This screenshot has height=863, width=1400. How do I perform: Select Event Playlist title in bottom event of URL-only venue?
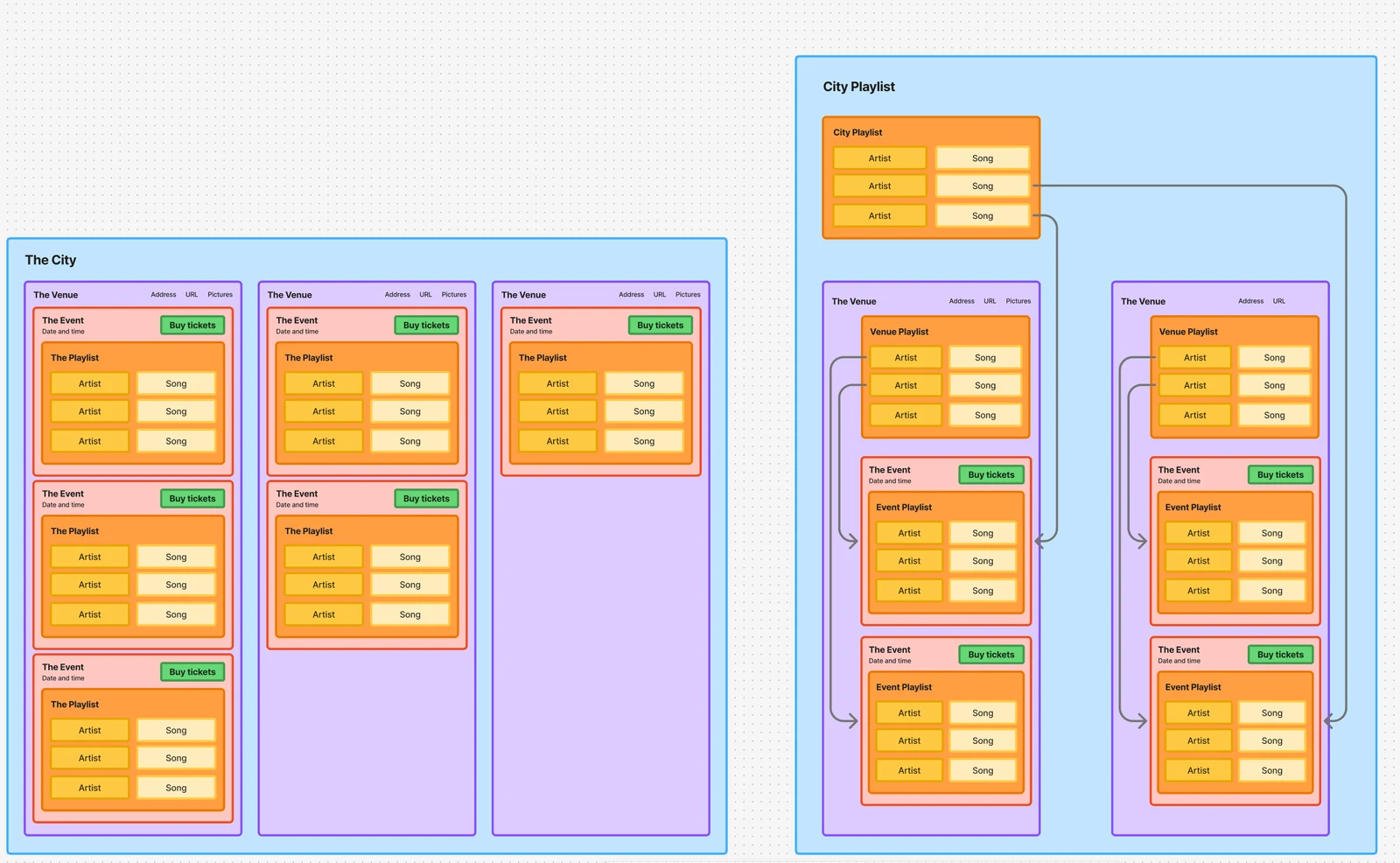tap(1193, 687)
